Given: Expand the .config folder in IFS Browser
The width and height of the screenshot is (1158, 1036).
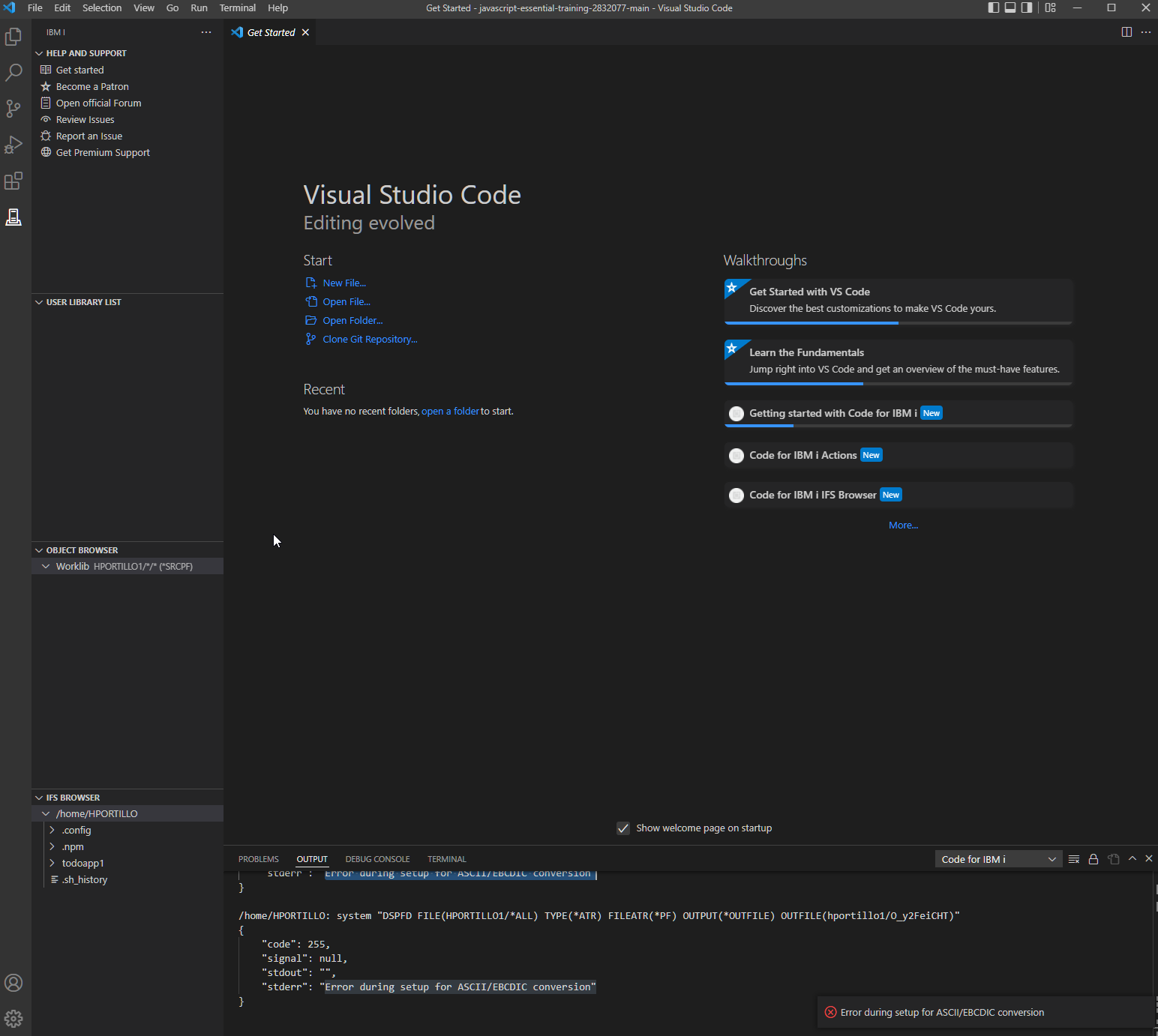Looking at the screenshot, I should 53,830.
